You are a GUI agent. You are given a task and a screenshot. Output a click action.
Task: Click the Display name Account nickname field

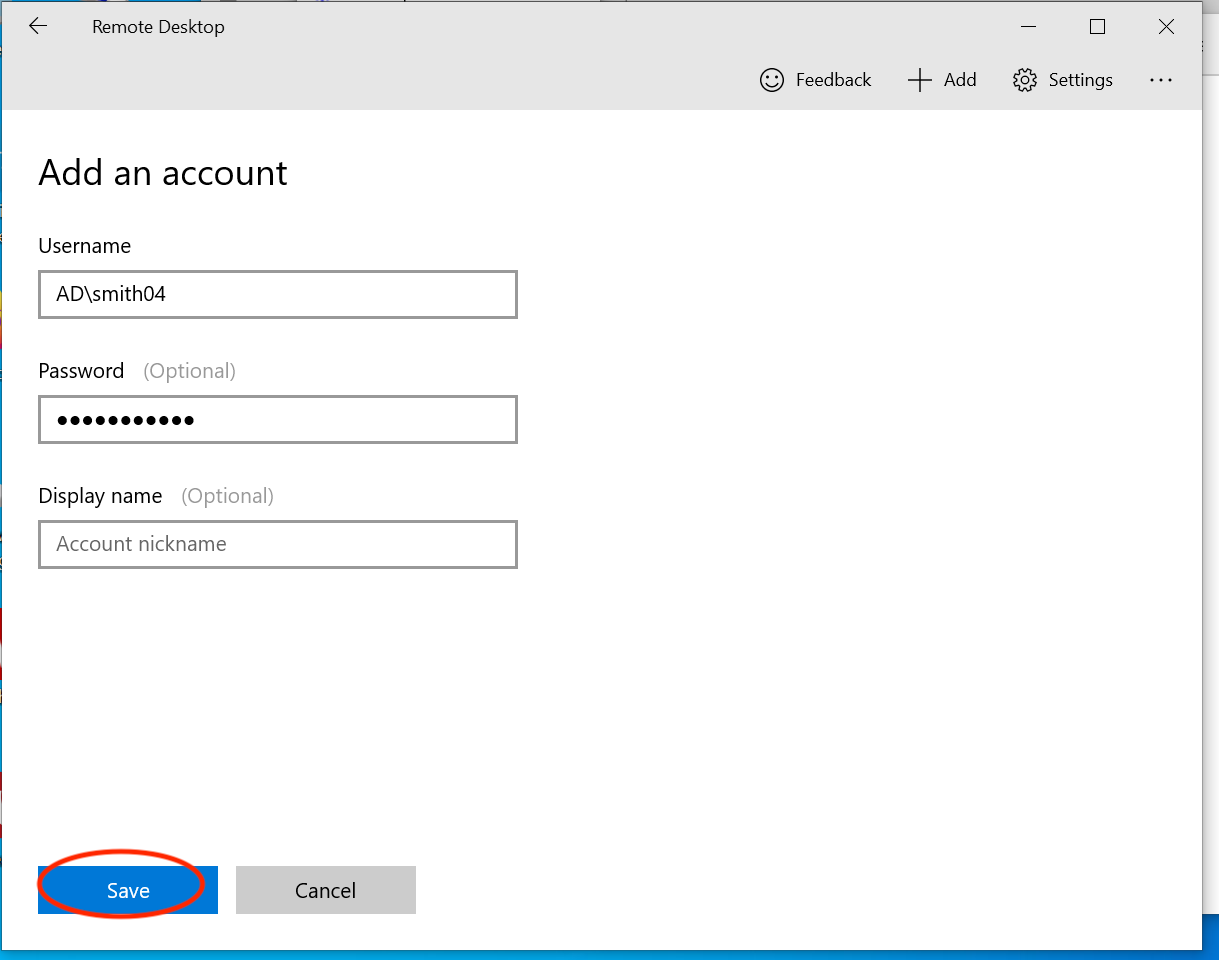pyautogui.click(x=278, y=544)
